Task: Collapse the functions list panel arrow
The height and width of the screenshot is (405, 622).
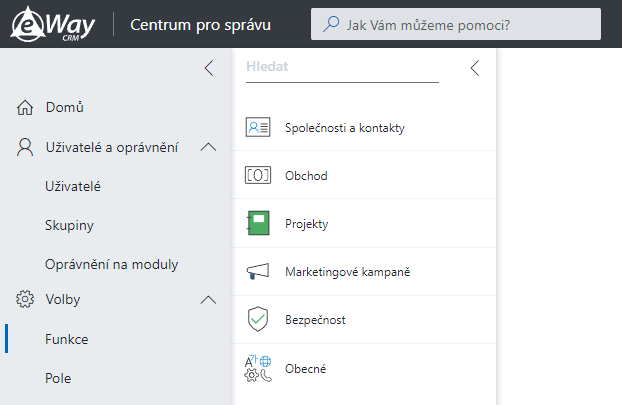Action: coord(475,68)
